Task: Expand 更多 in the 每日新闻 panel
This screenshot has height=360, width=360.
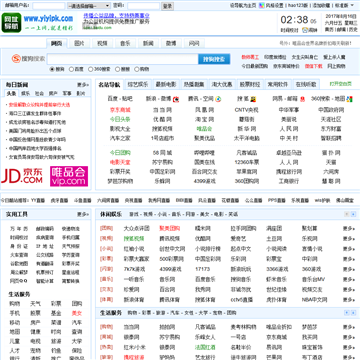Action: point(83,85)
